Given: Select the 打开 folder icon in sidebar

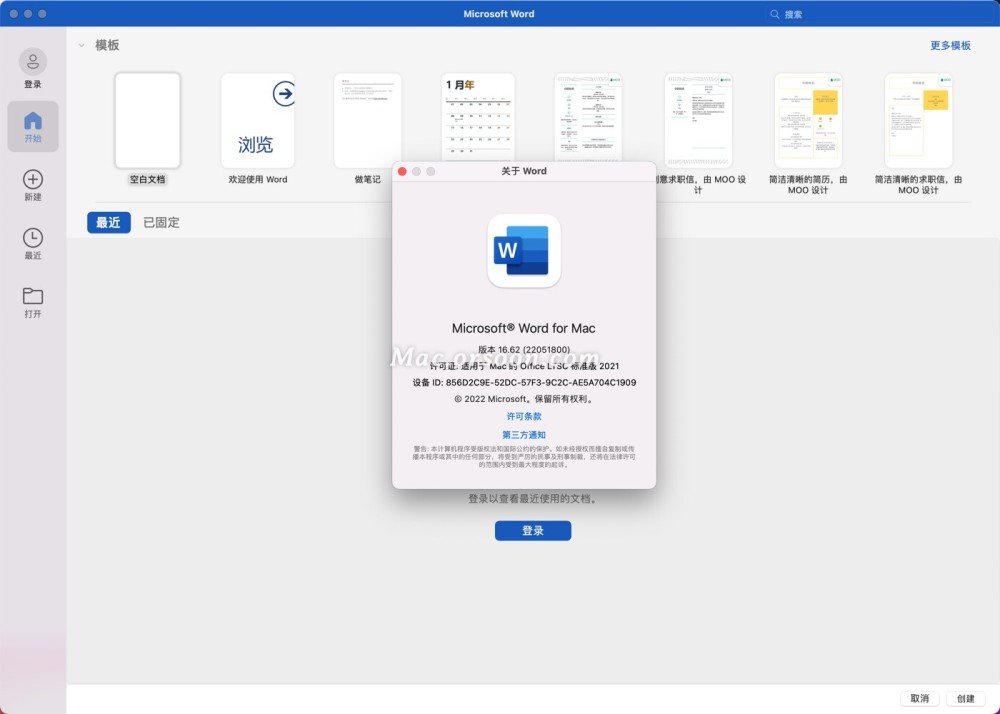Looking at the screenshot, I should point(34,295).
